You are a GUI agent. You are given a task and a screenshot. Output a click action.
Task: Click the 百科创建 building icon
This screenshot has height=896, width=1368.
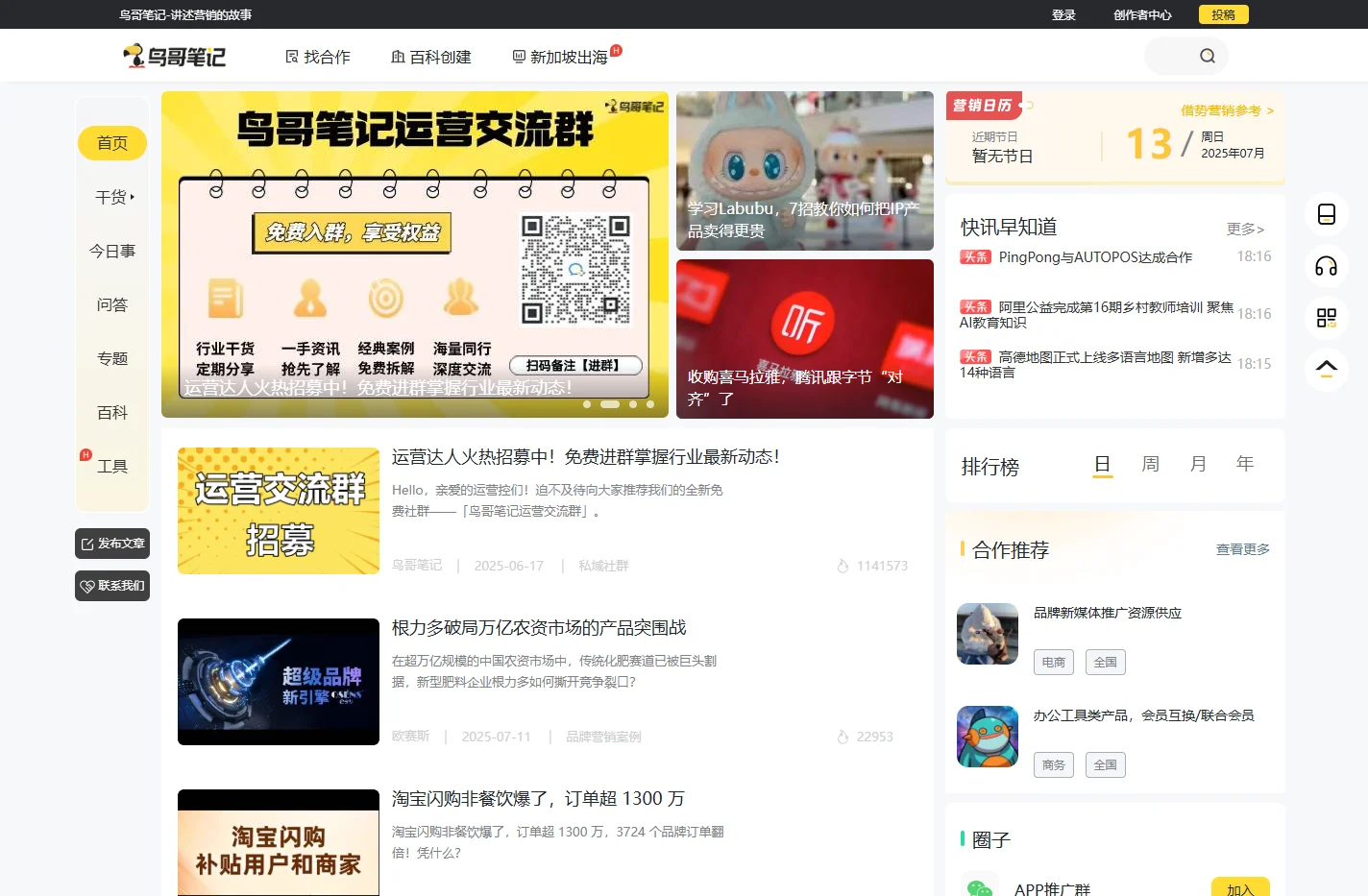coord(398,57)
